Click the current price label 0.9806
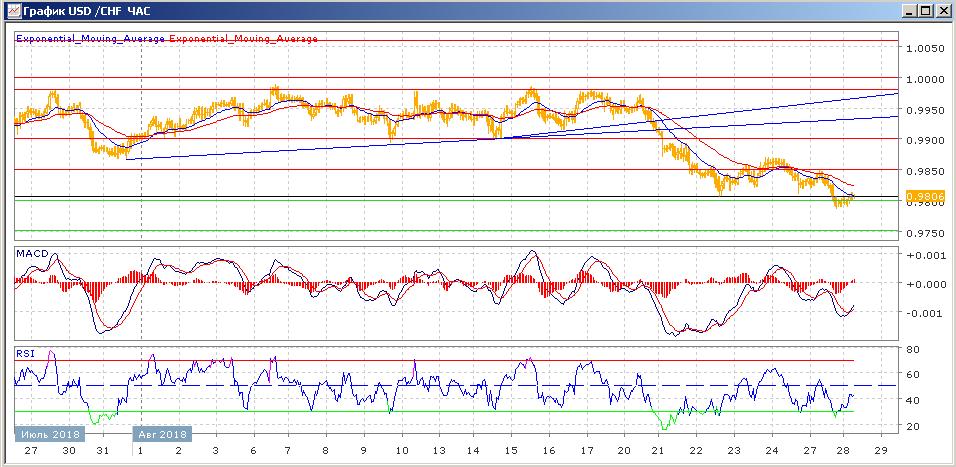Image resolution: width=956 pixels, height=467 pixels. [926, 196]
